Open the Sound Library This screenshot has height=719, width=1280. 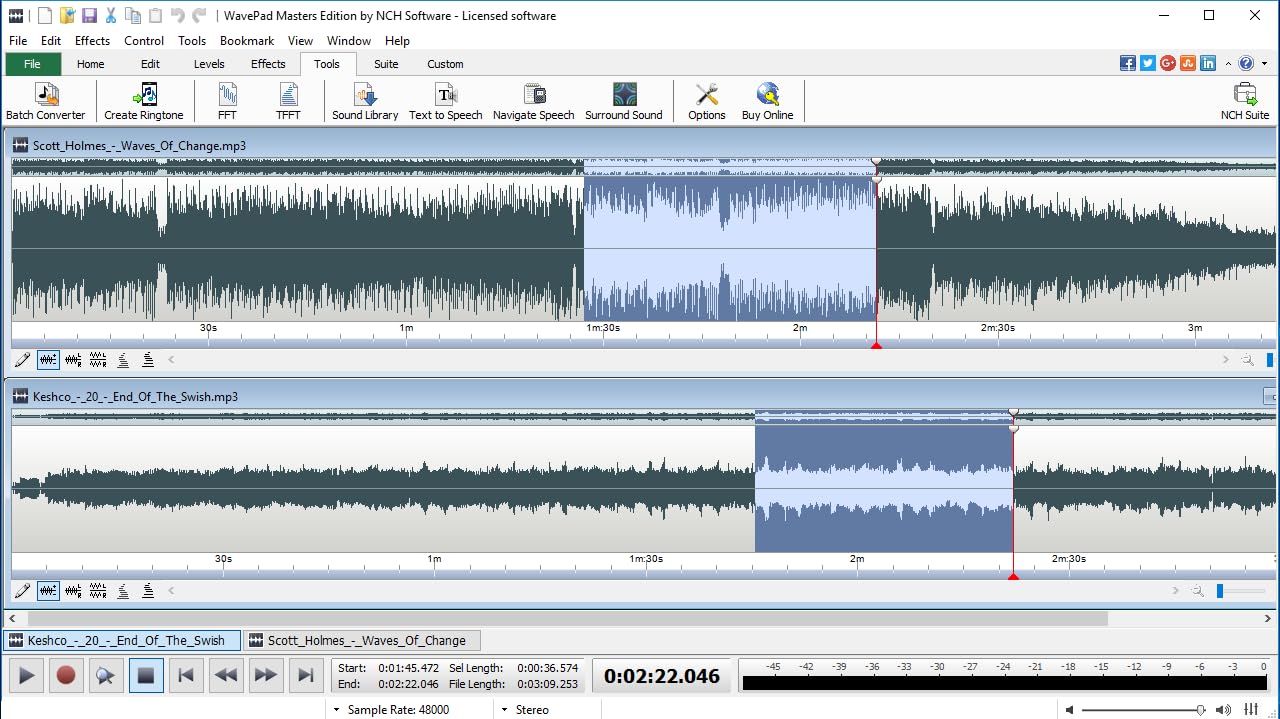point(365,100)
